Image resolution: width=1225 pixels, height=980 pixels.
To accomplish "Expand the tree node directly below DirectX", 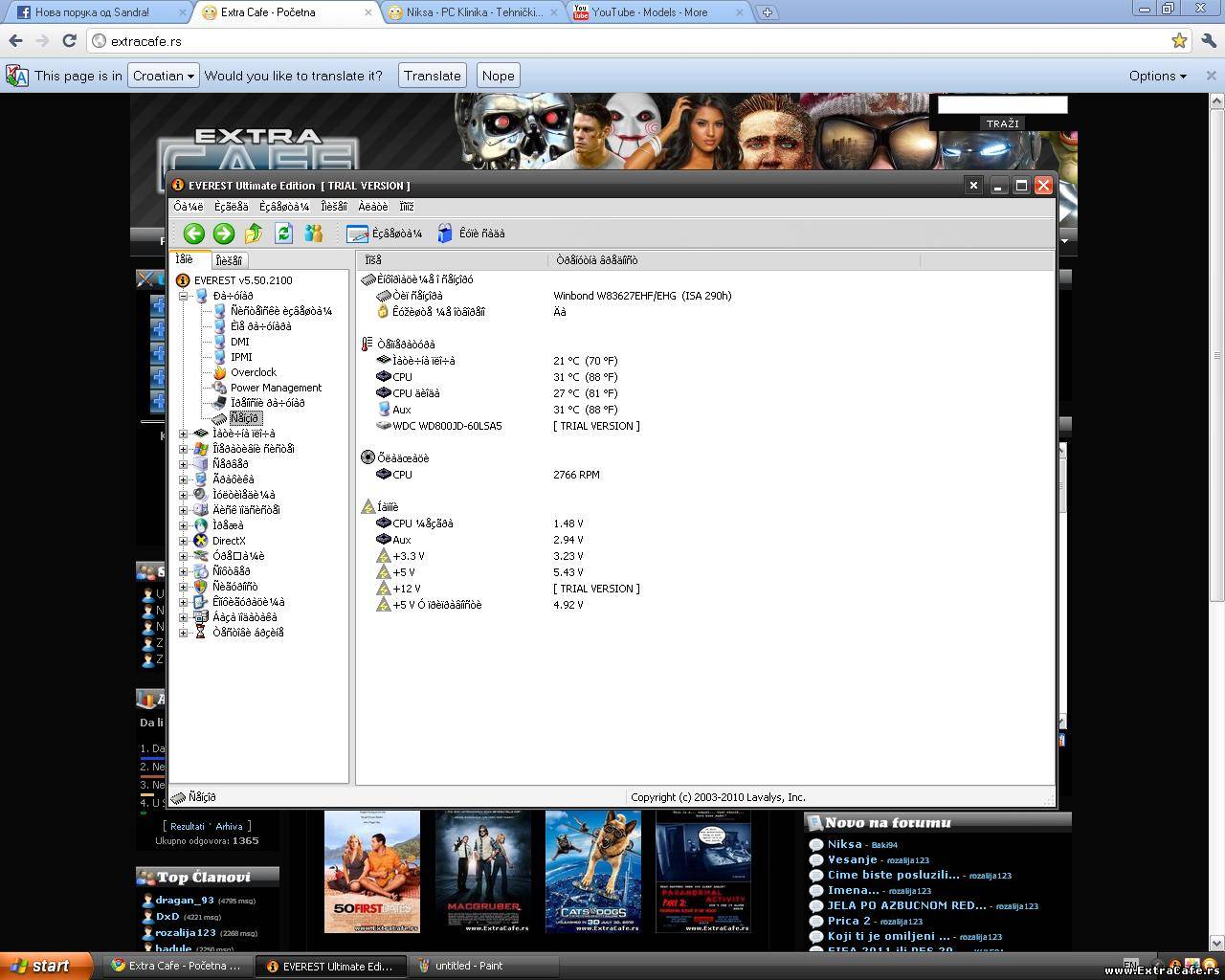I will pos(184,556).
